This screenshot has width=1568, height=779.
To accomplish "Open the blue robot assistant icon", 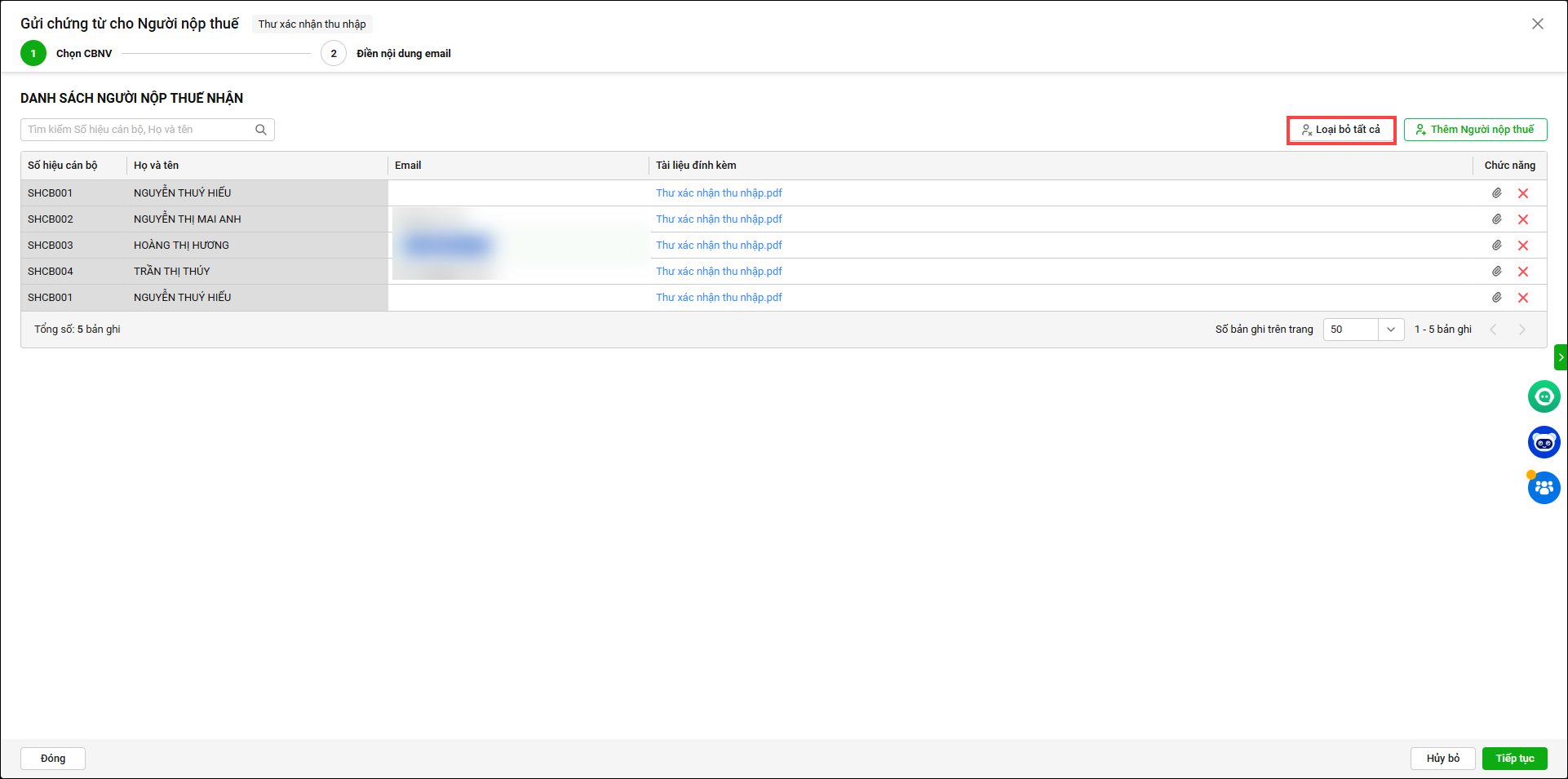I will (x=1544, y=443).
